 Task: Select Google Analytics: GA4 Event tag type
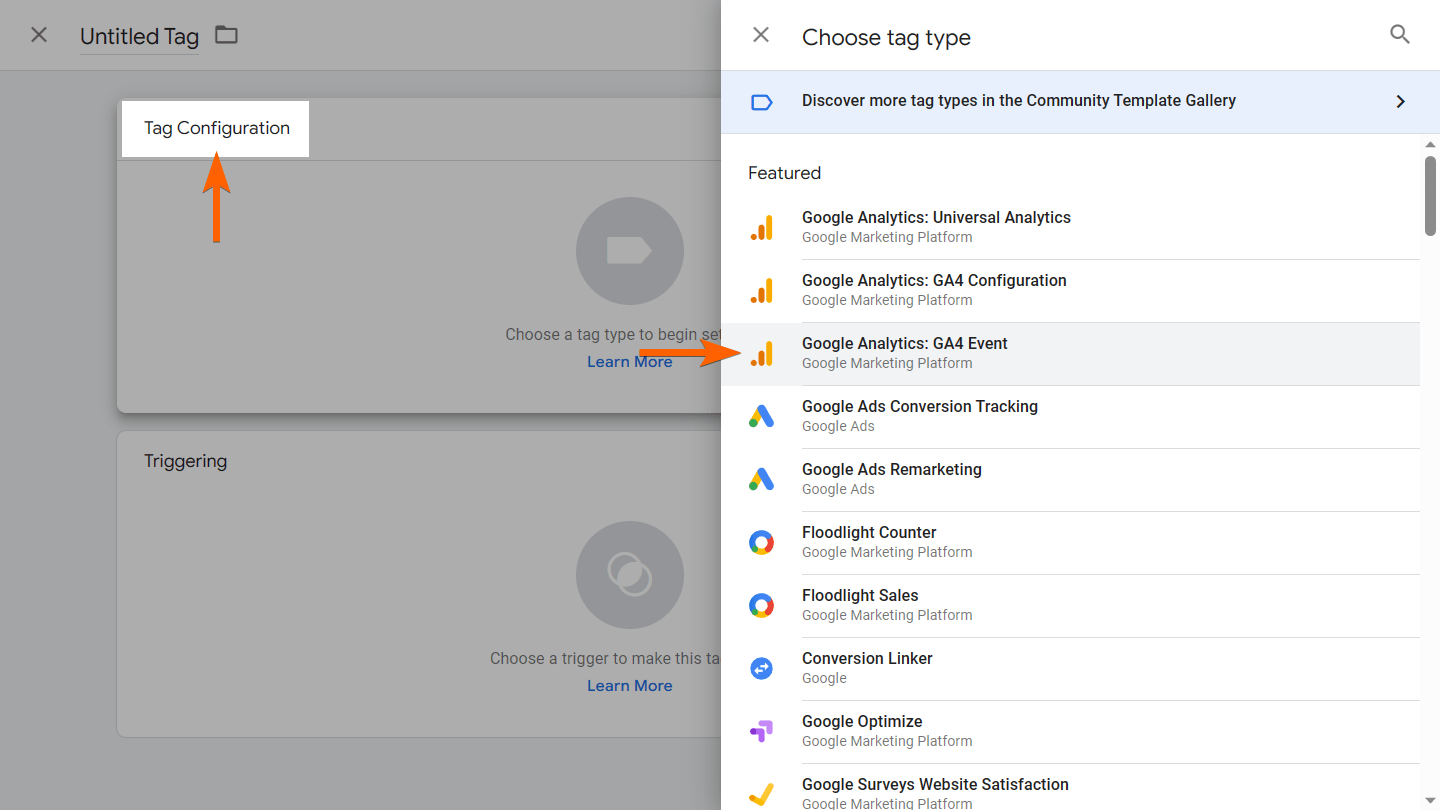904,344
